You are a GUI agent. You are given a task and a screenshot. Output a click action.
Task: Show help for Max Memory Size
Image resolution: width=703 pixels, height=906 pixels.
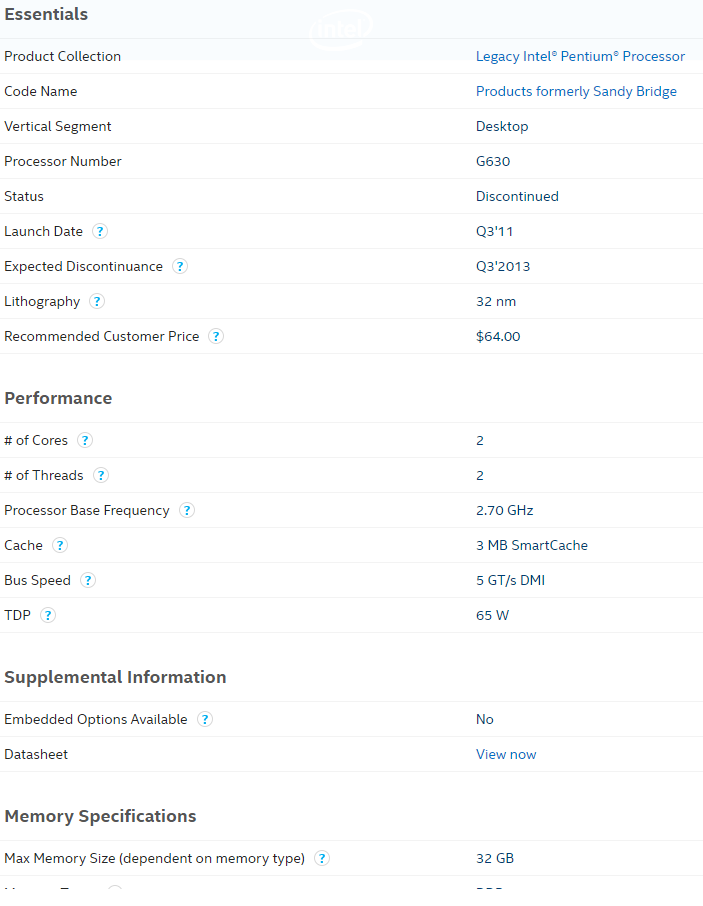click(x=322, y=858)
